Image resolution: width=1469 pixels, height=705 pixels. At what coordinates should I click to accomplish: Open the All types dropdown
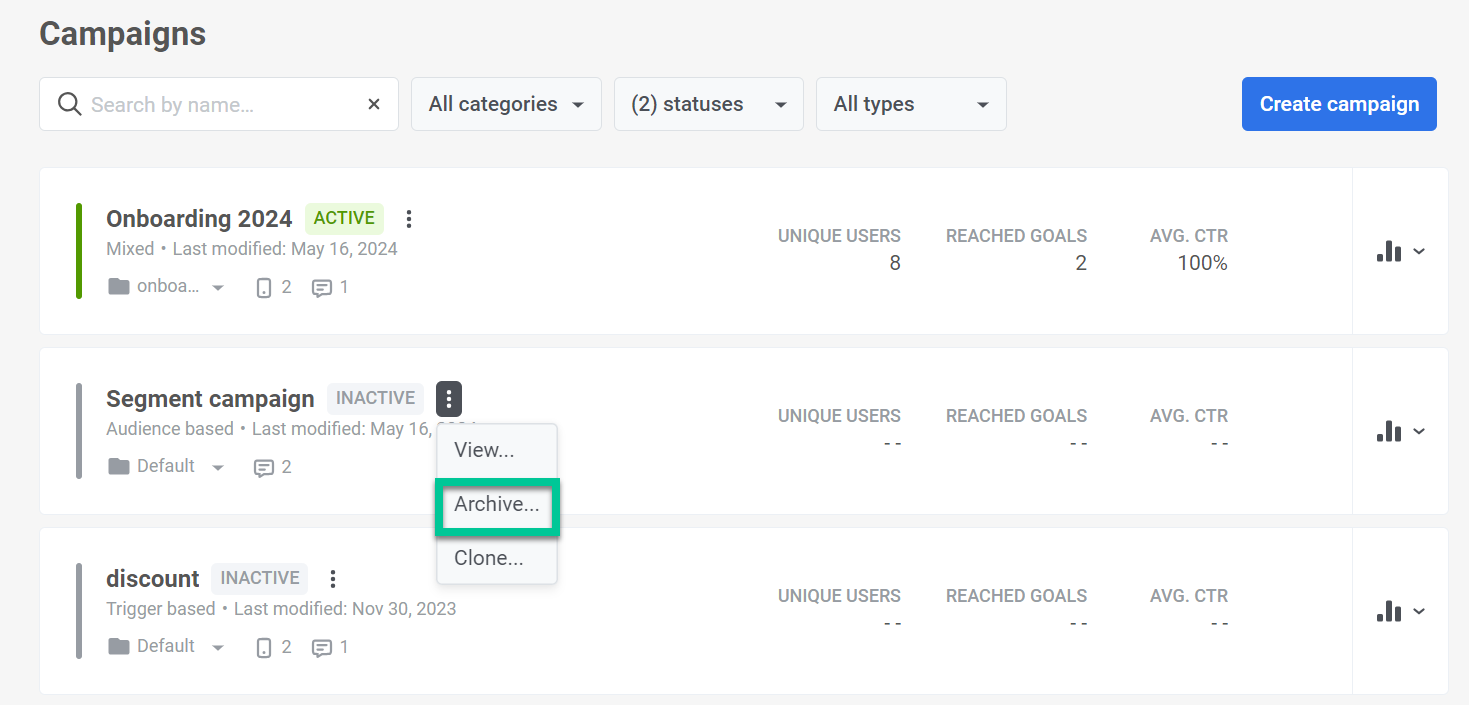(x=910, y=104)
